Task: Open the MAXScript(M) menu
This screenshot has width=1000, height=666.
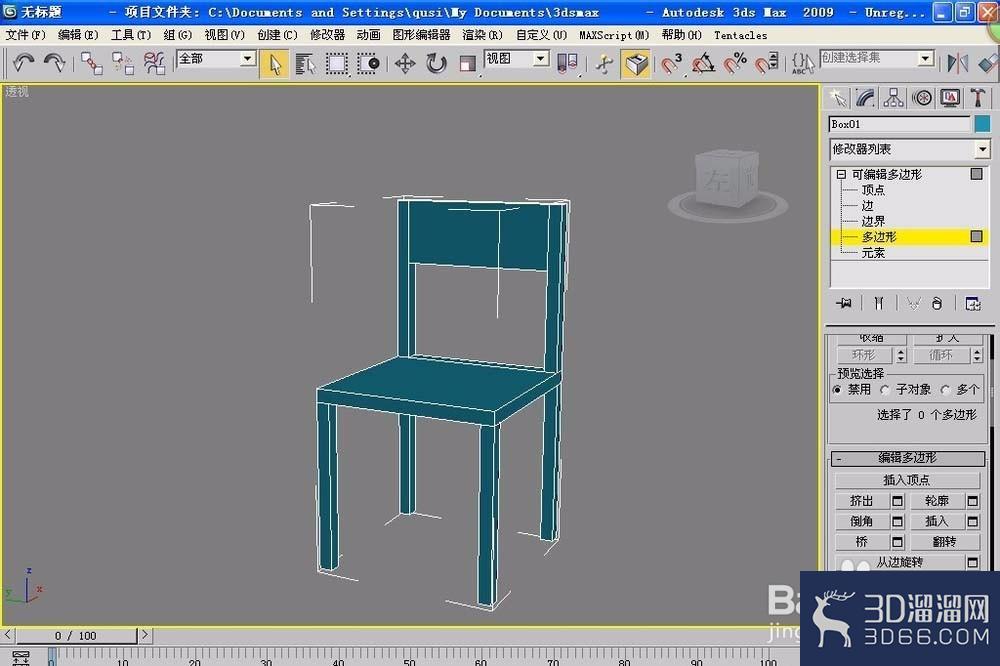Action: [x=614, y=35]
